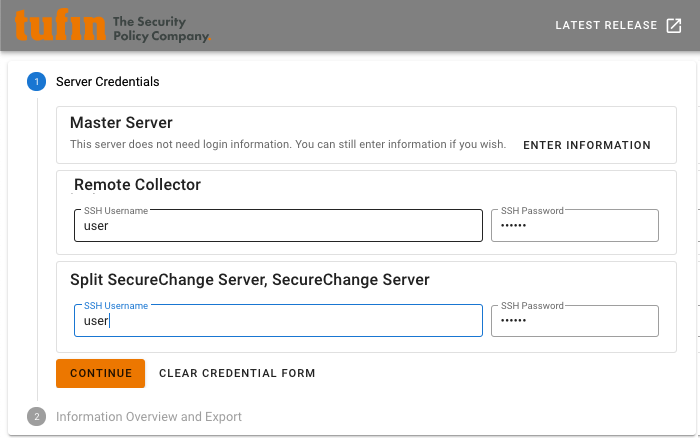Click the Master Server login information note
The height and width of the screenshot is (438, 700).
[x=288, y=145]
